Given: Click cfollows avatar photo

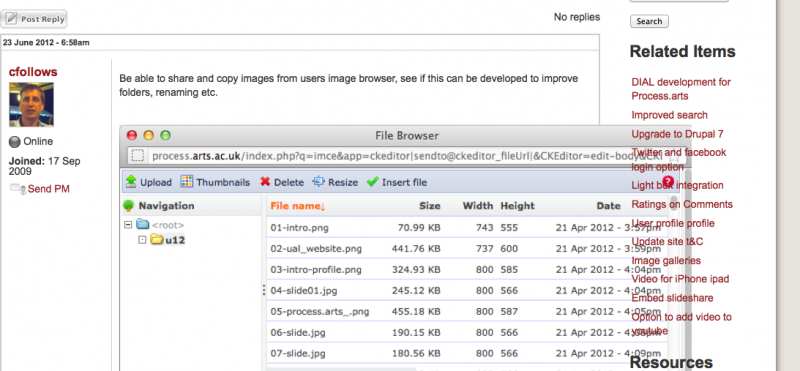Looking at the screenshot, I should pyautogui.click(x=31, y=105).
